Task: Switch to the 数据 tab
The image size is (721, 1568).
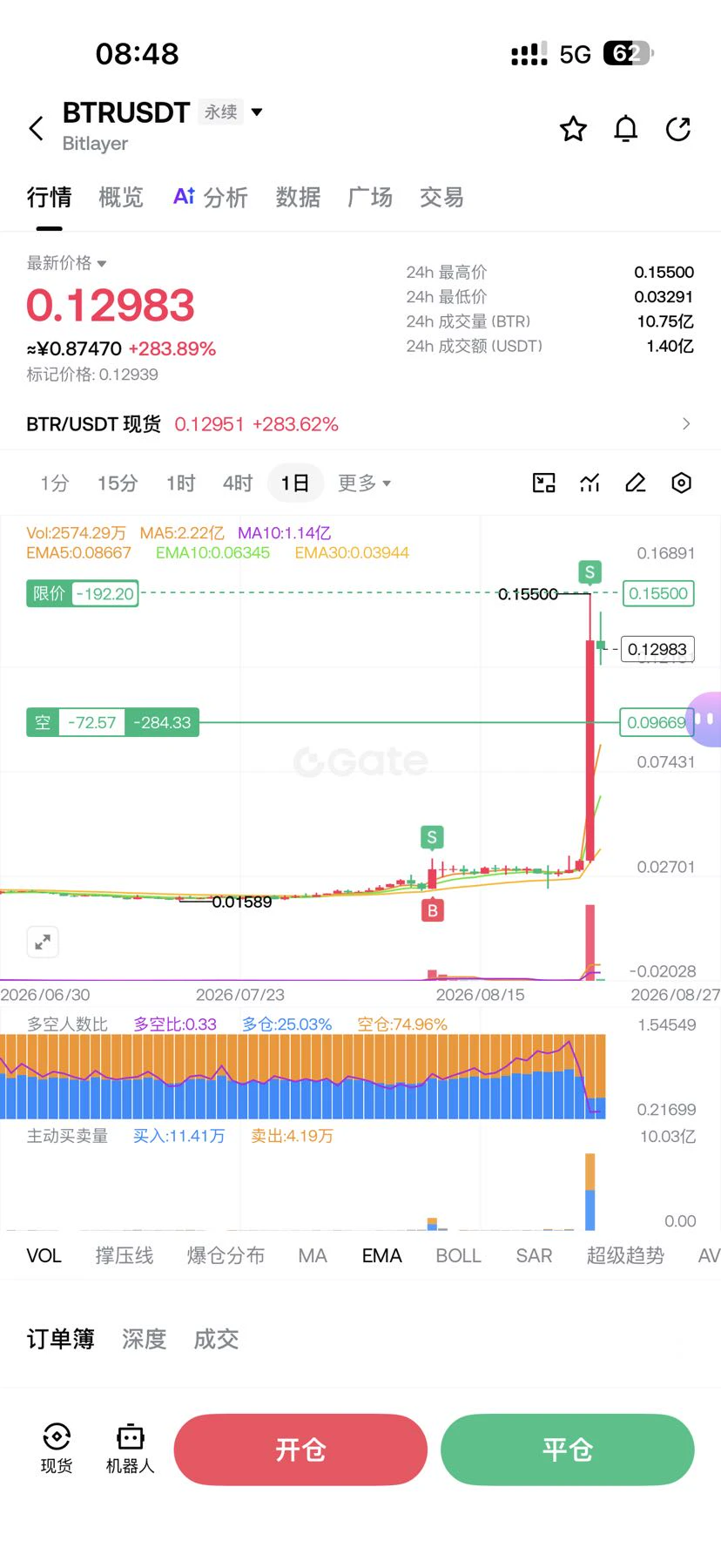Action: coord(298,197)
